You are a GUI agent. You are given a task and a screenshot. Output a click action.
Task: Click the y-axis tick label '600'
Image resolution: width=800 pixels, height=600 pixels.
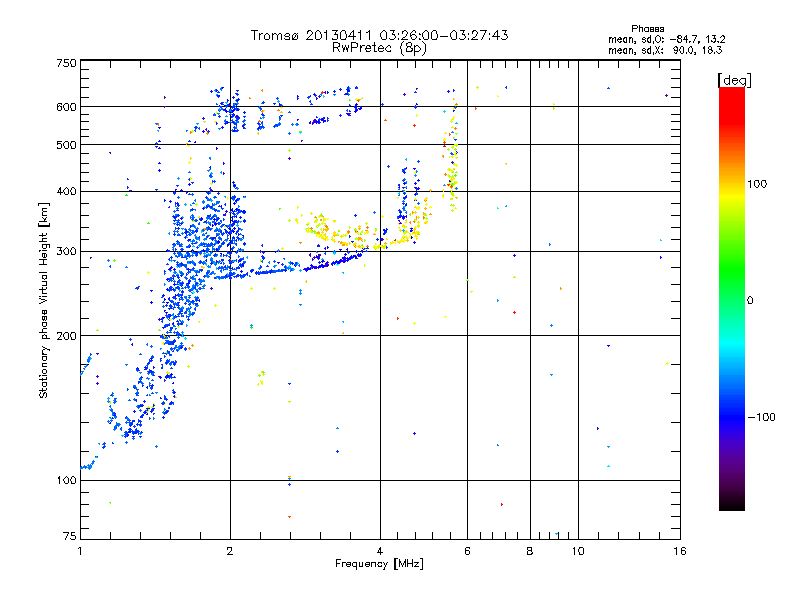point(66,107)
